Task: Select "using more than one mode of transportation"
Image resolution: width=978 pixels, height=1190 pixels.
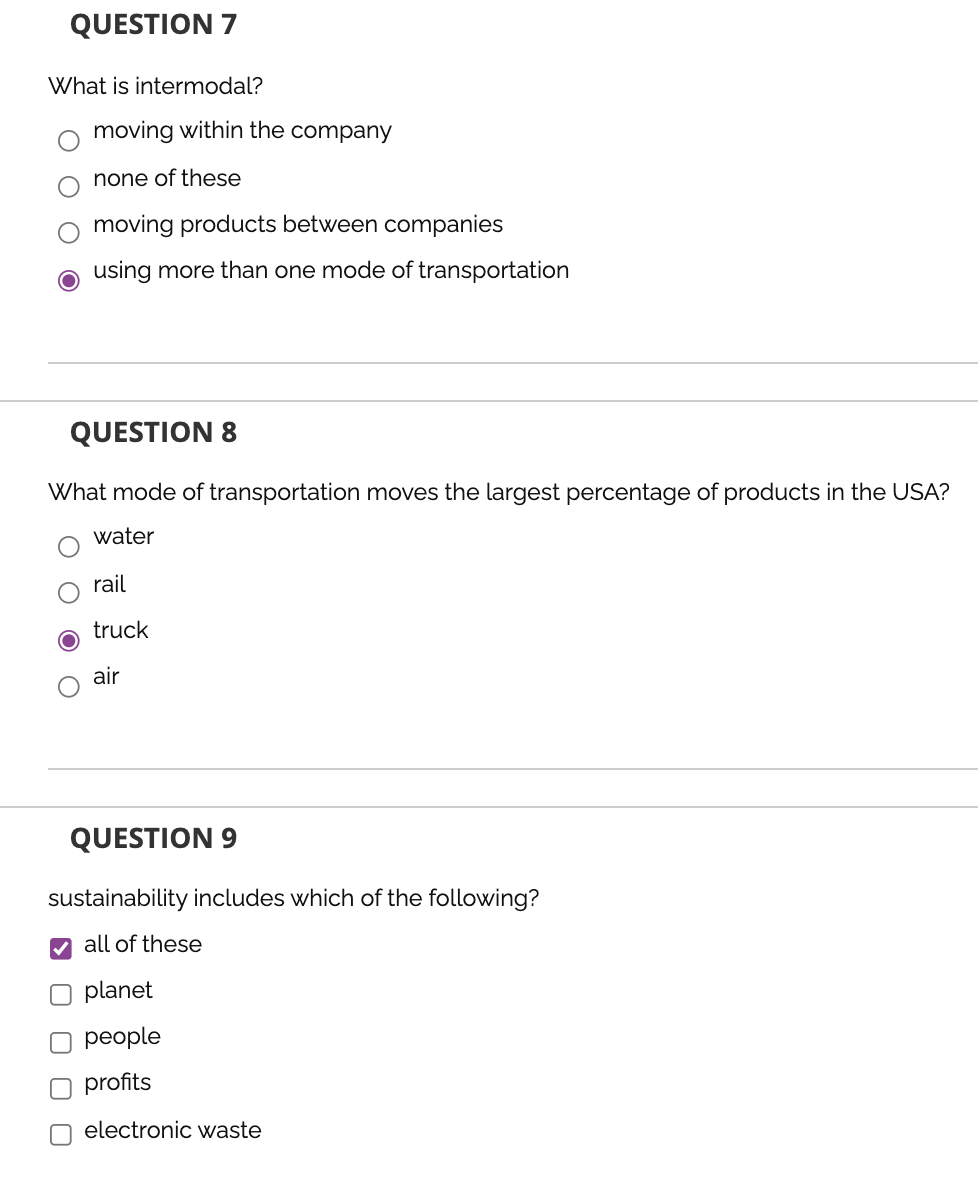Action: click(67, 278)
